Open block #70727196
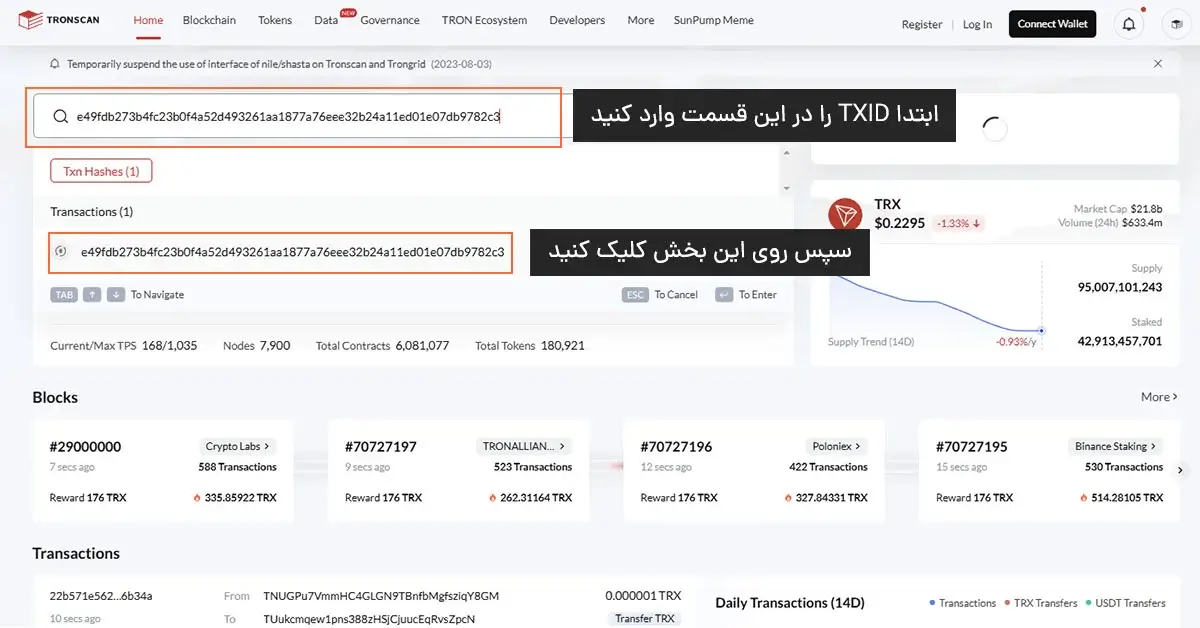Screen dimensions: 1200x628 click(676, 447)
